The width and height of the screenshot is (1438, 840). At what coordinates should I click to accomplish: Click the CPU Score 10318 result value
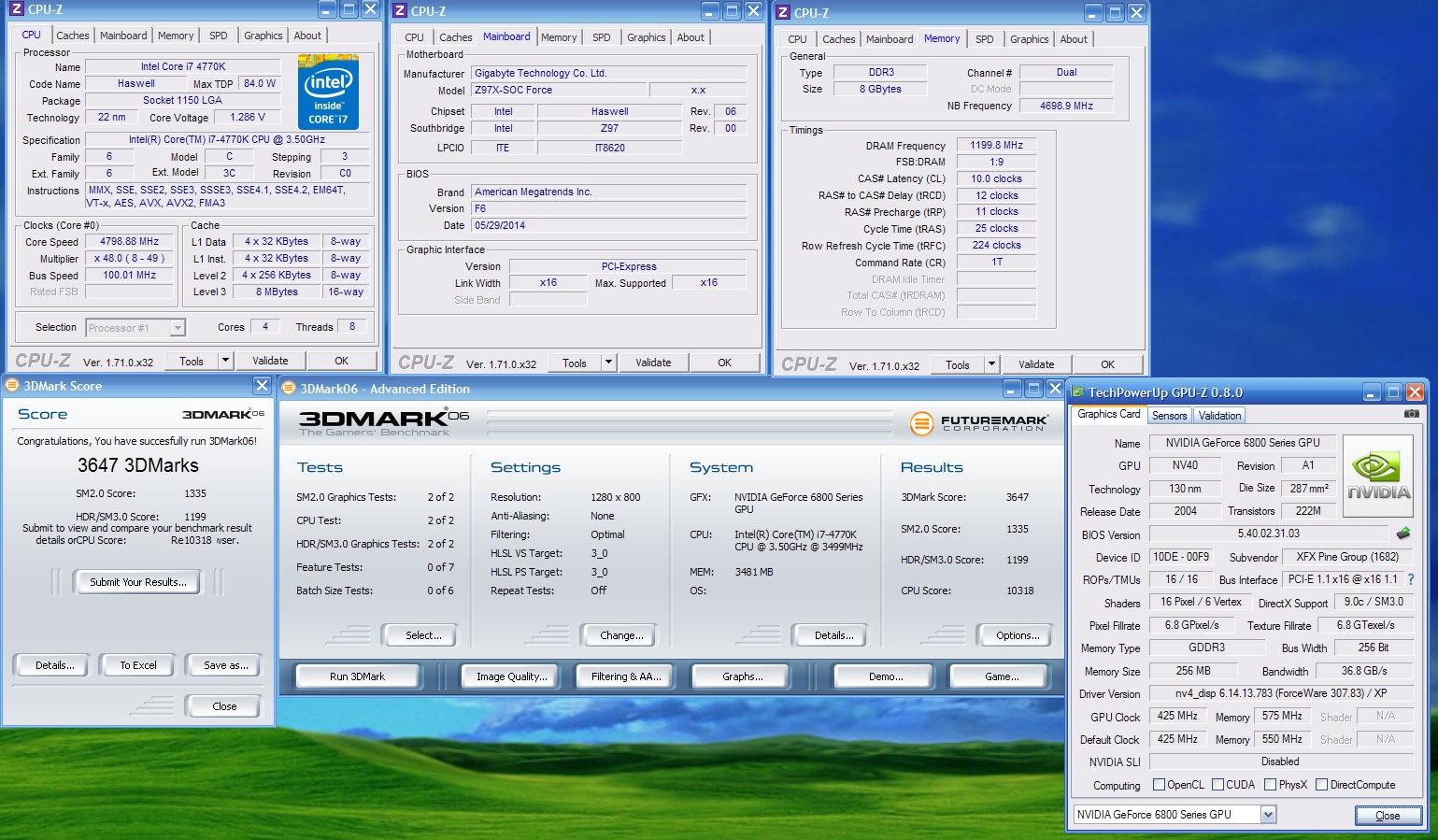point(1019,591)
